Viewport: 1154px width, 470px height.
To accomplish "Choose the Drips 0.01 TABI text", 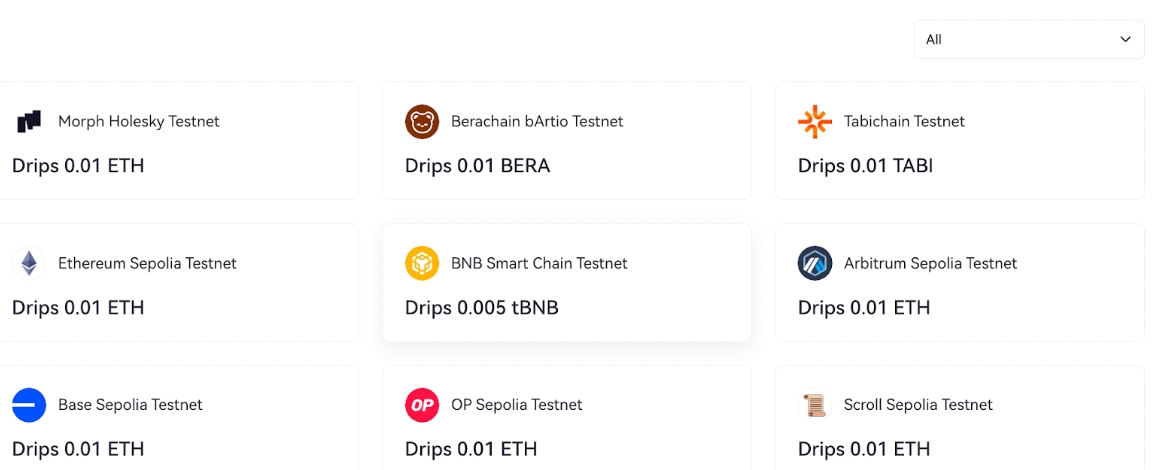I will (x=865, y=166).
